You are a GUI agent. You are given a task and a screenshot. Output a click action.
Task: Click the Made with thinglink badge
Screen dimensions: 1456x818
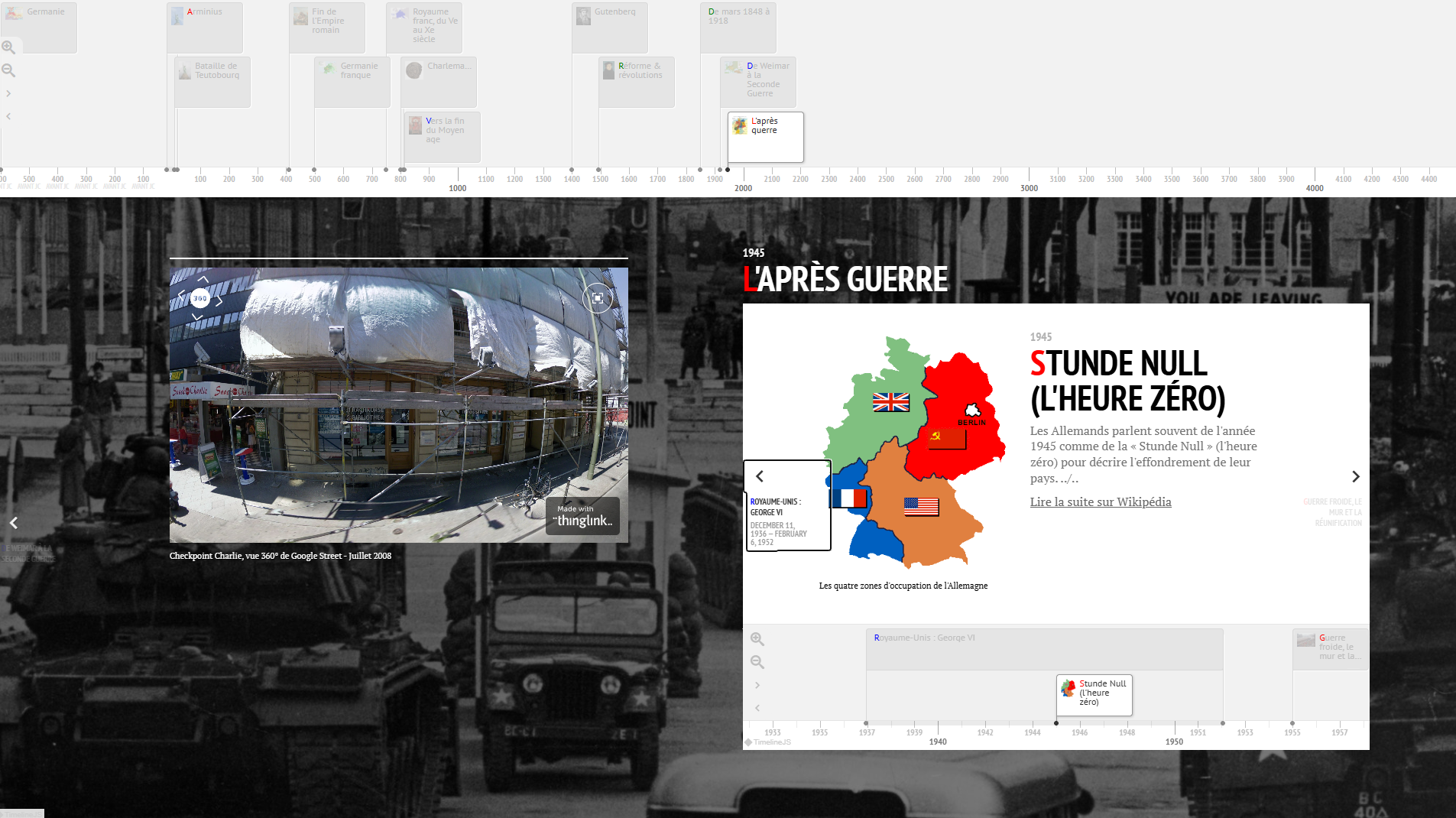[582, 516]
